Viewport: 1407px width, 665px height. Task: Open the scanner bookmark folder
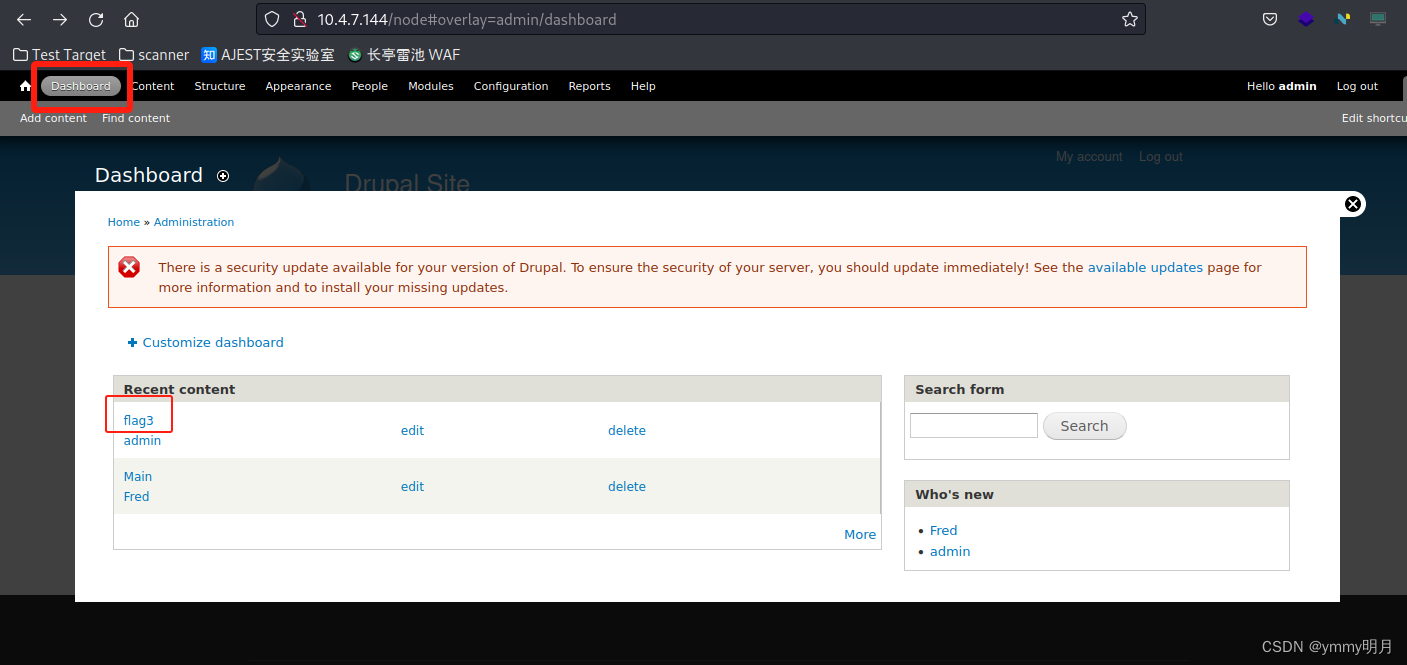154,55
